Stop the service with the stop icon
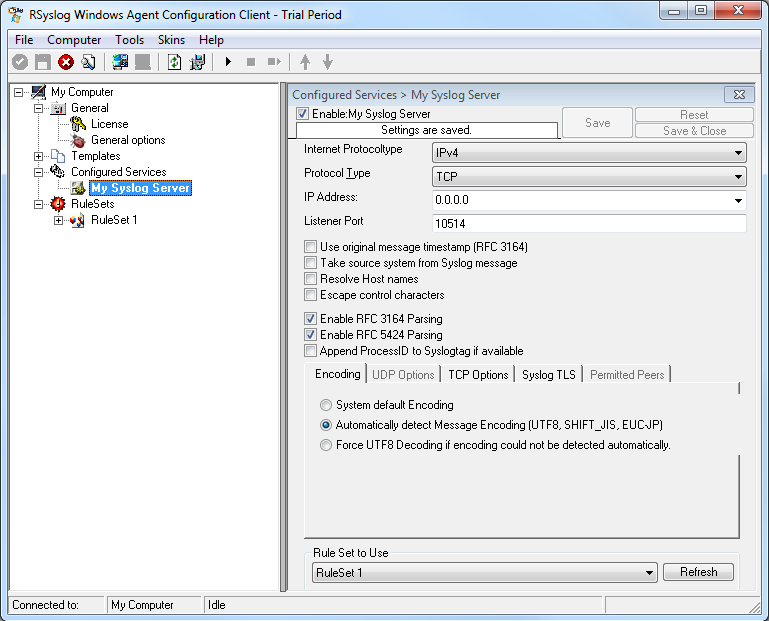The width and height of the screenshot is (769, 621). click(251, 62)
